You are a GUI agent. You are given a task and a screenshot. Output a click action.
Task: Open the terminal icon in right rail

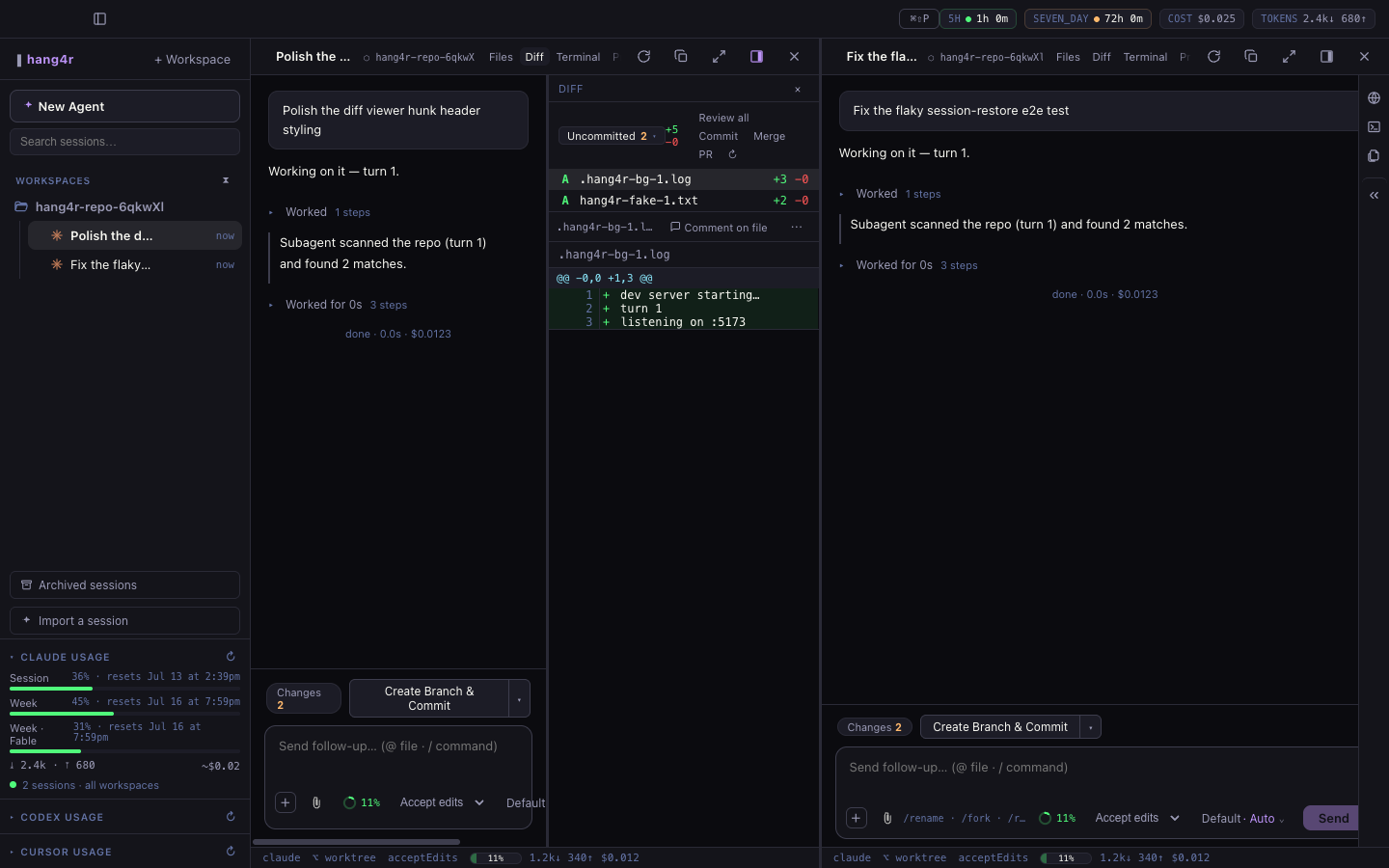(1374, 127)
